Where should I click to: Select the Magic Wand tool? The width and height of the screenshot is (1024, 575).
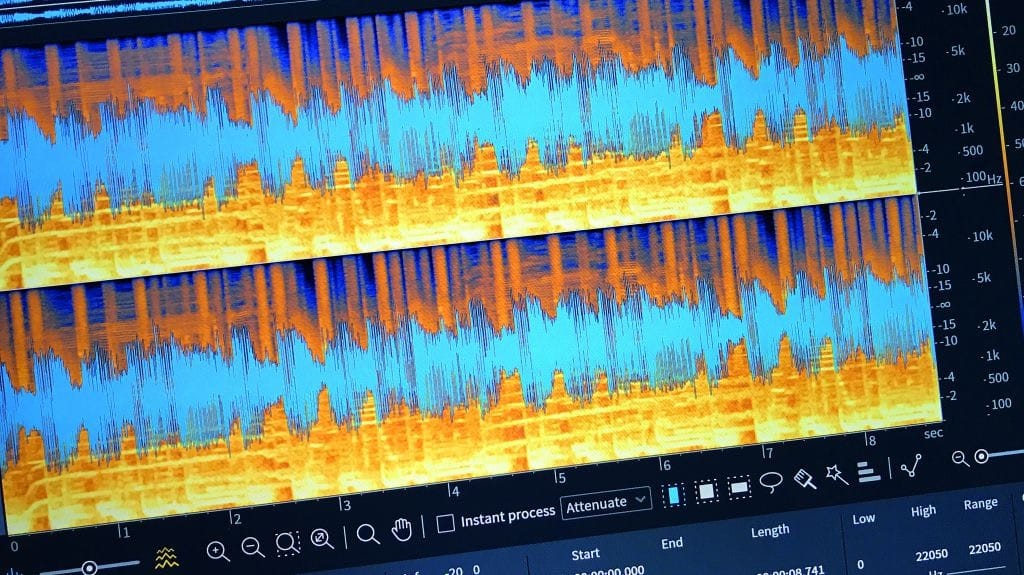(837, 474)
